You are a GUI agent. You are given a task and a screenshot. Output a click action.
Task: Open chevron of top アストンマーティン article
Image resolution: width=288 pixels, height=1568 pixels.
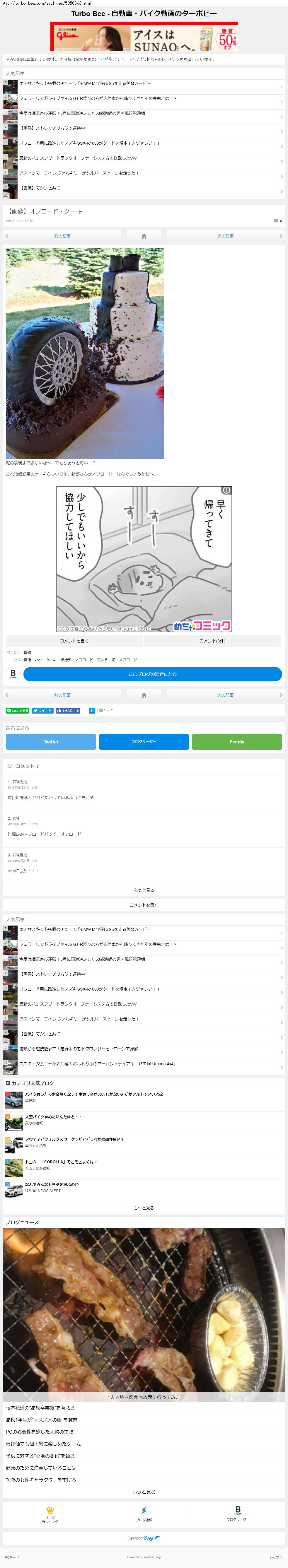click(x=281, y=177)
